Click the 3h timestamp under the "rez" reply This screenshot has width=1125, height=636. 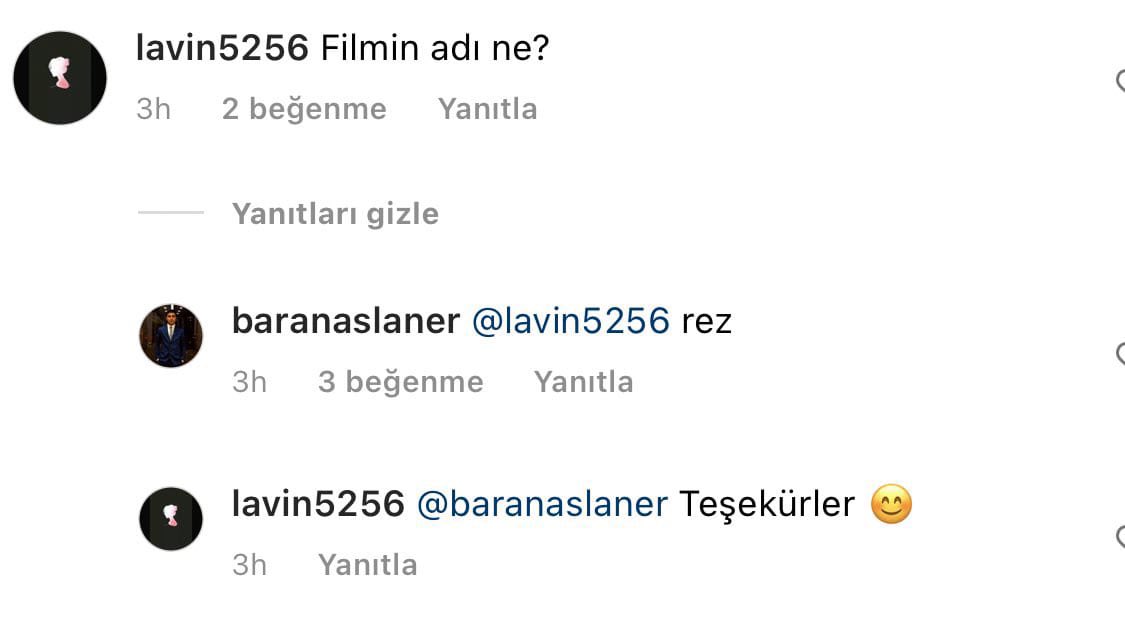(250, 382)
